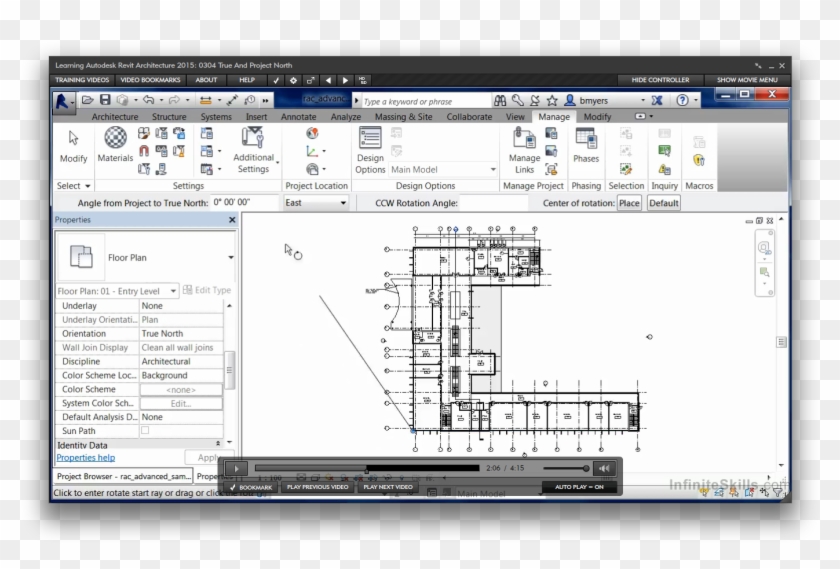Toggle Auto Play on the video controller
840x569 pixels.
pos(579,487)
